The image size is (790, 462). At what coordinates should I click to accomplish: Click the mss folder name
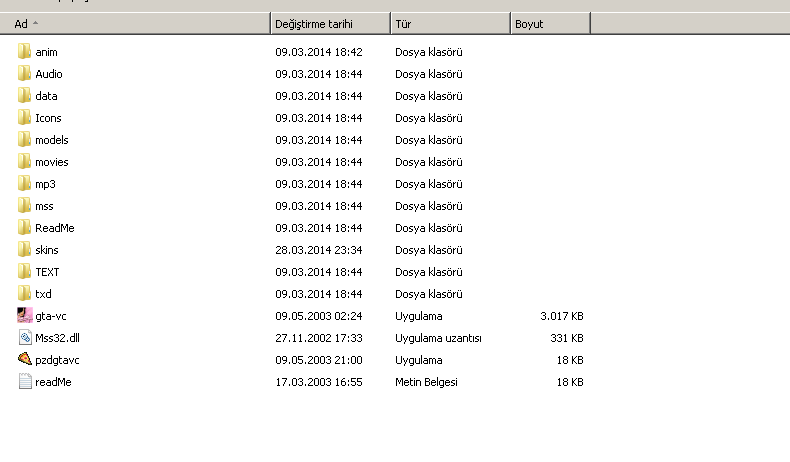pyautogui.click(x=44, y=206)
